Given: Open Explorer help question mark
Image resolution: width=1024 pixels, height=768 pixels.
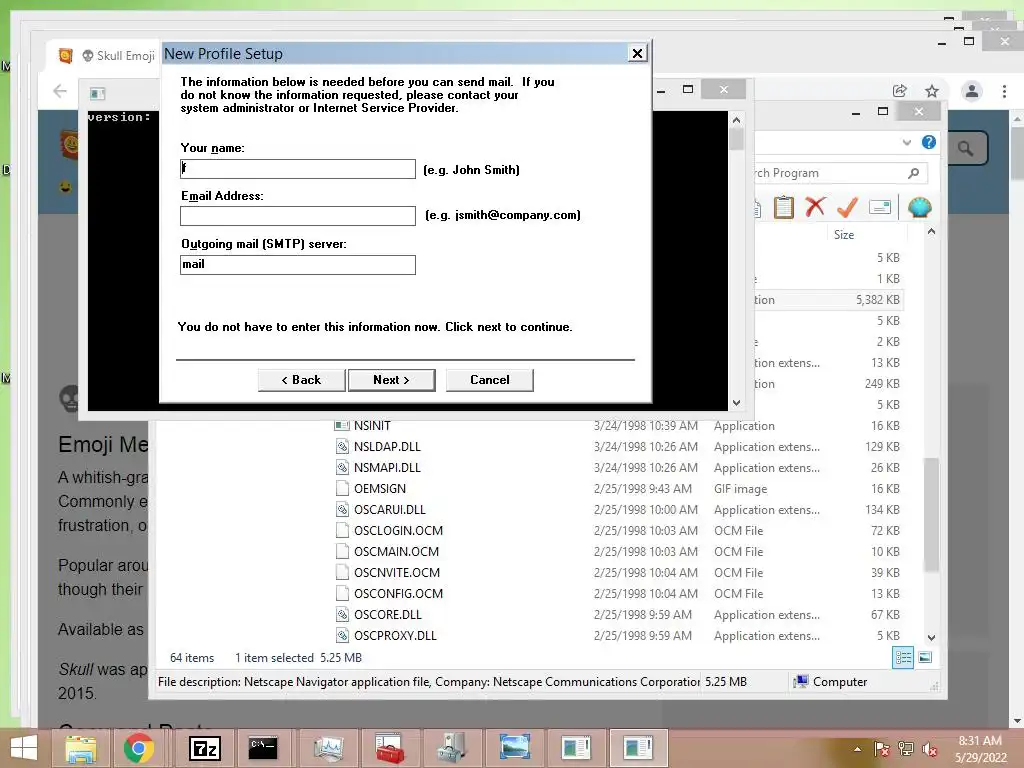Looking at the screenshot, I should click(x=929, y=142).
